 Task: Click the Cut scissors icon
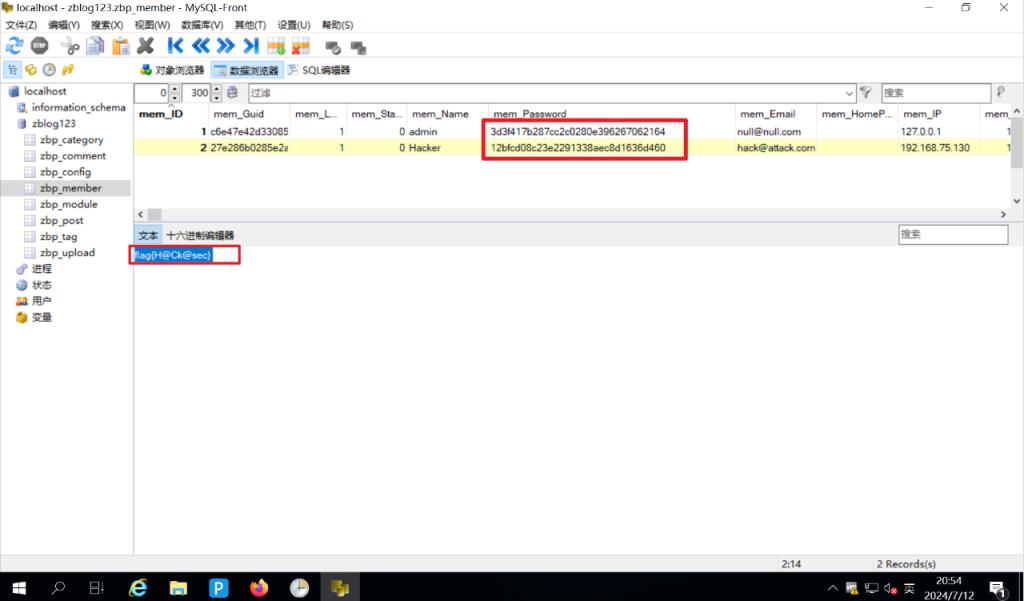point(69,46)
